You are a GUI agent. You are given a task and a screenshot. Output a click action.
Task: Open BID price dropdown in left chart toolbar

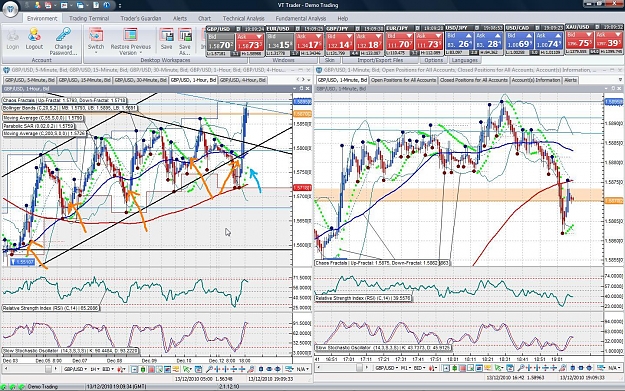click(108, 369)
